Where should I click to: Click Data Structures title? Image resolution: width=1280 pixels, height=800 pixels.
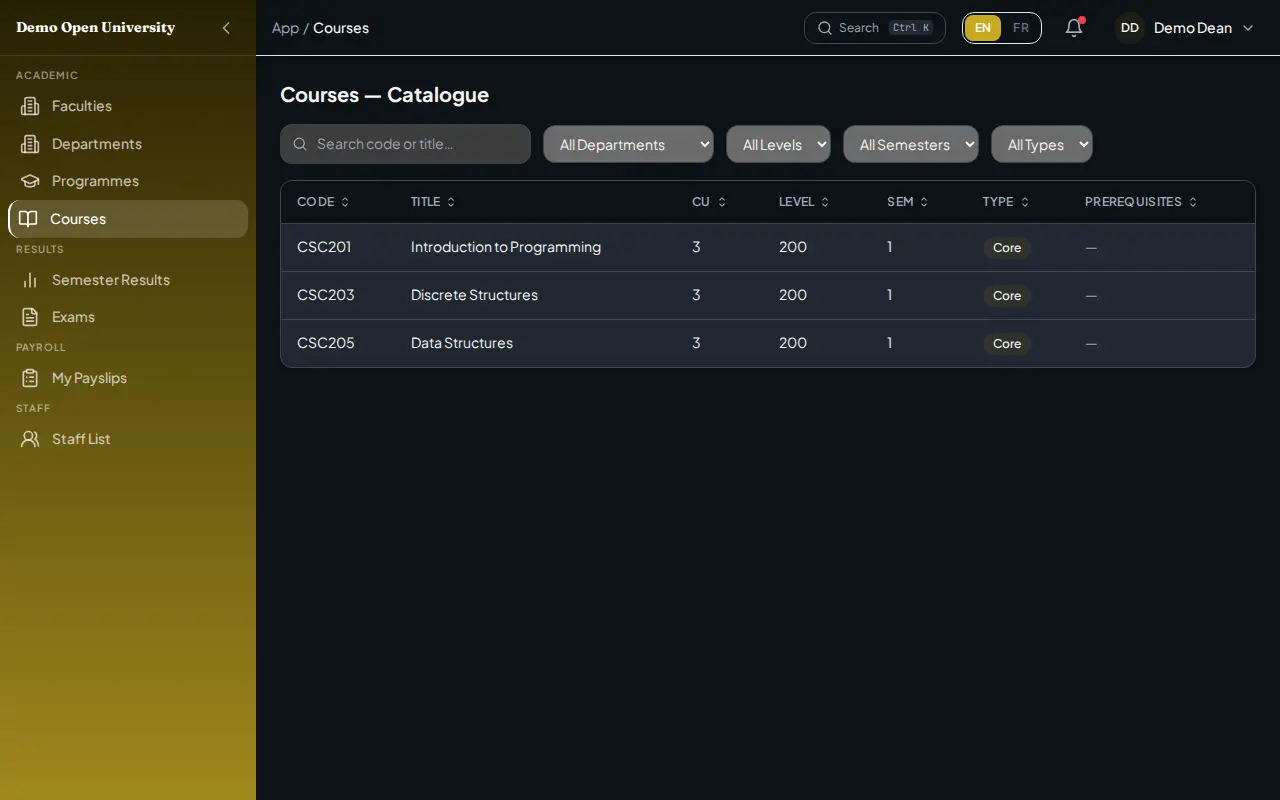pos(462,343)
